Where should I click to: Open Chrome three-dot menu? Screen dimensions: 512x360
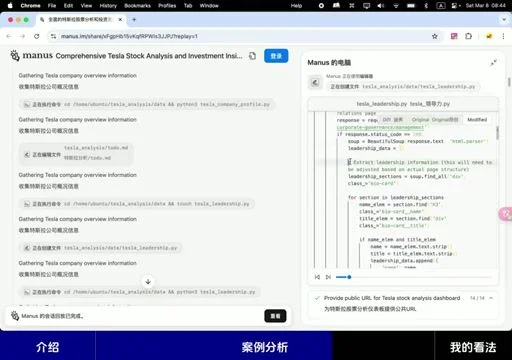pyautogui.click(x=503, y=36)
